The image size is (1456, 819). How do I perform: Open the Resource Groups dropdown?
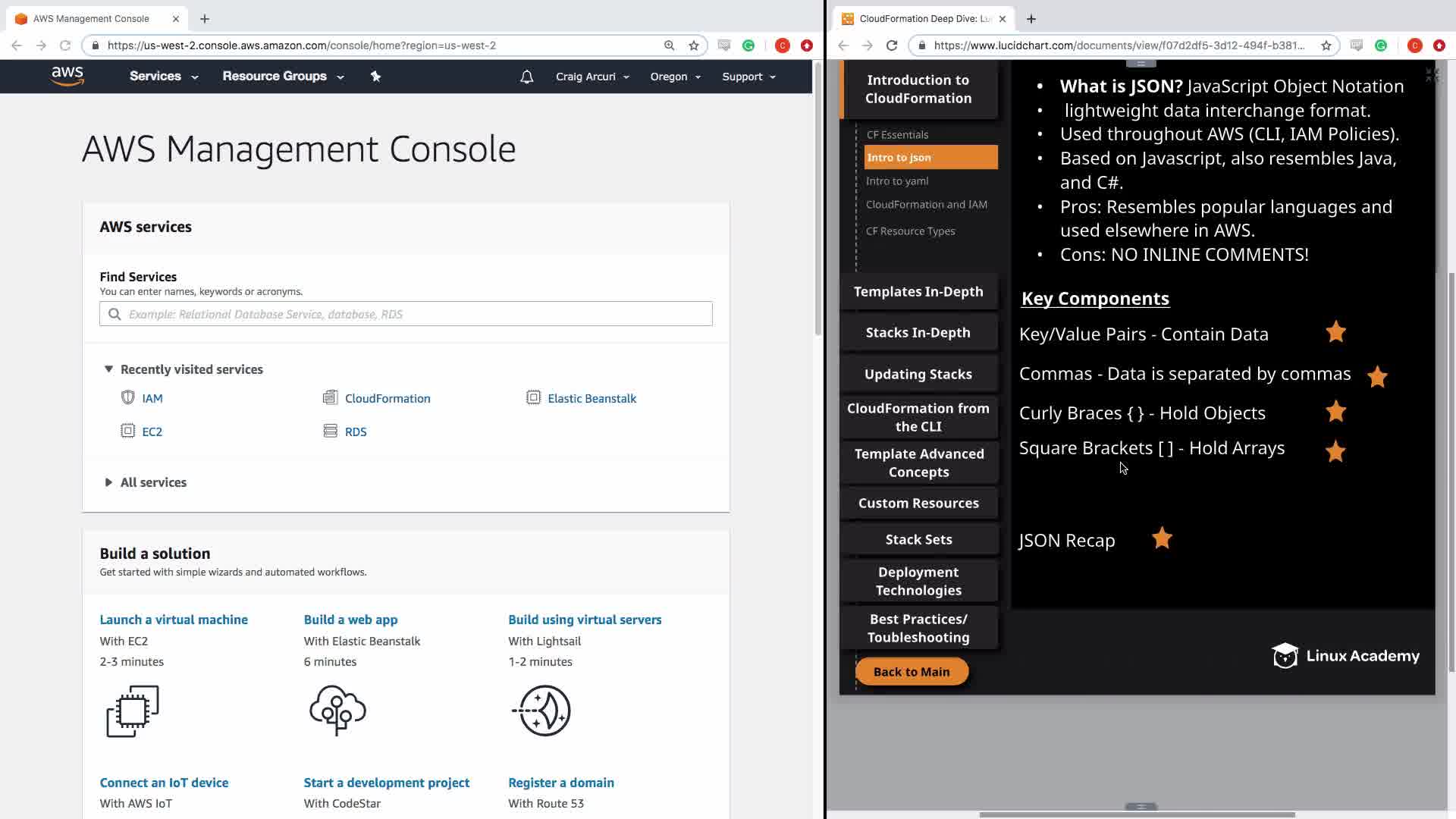tap(283, 76)
